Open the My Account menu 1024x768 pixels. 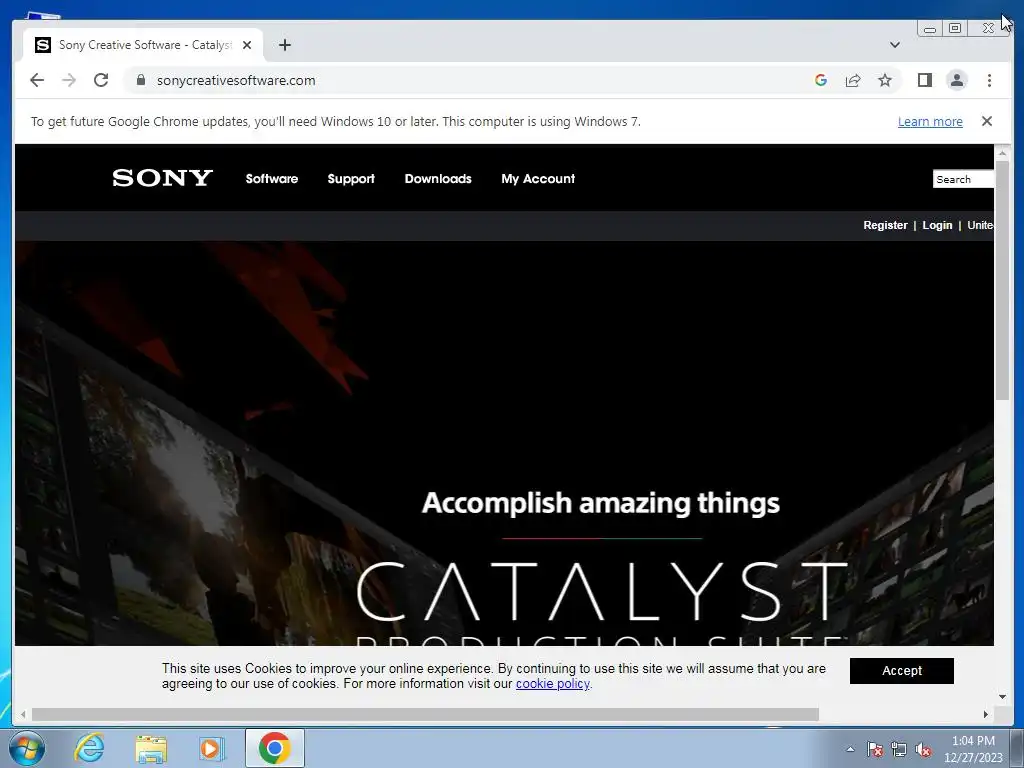pyautogui.click(x=538, y=179)
